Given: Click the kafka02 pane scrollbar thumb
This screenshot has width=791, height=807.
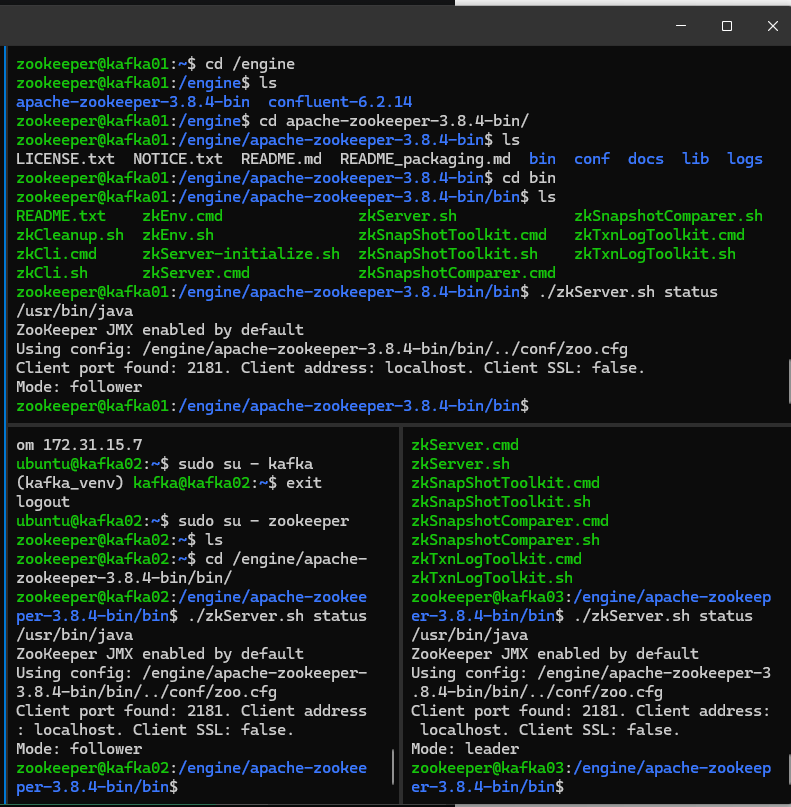Looking at the screenshot, I should coord(392,767).
